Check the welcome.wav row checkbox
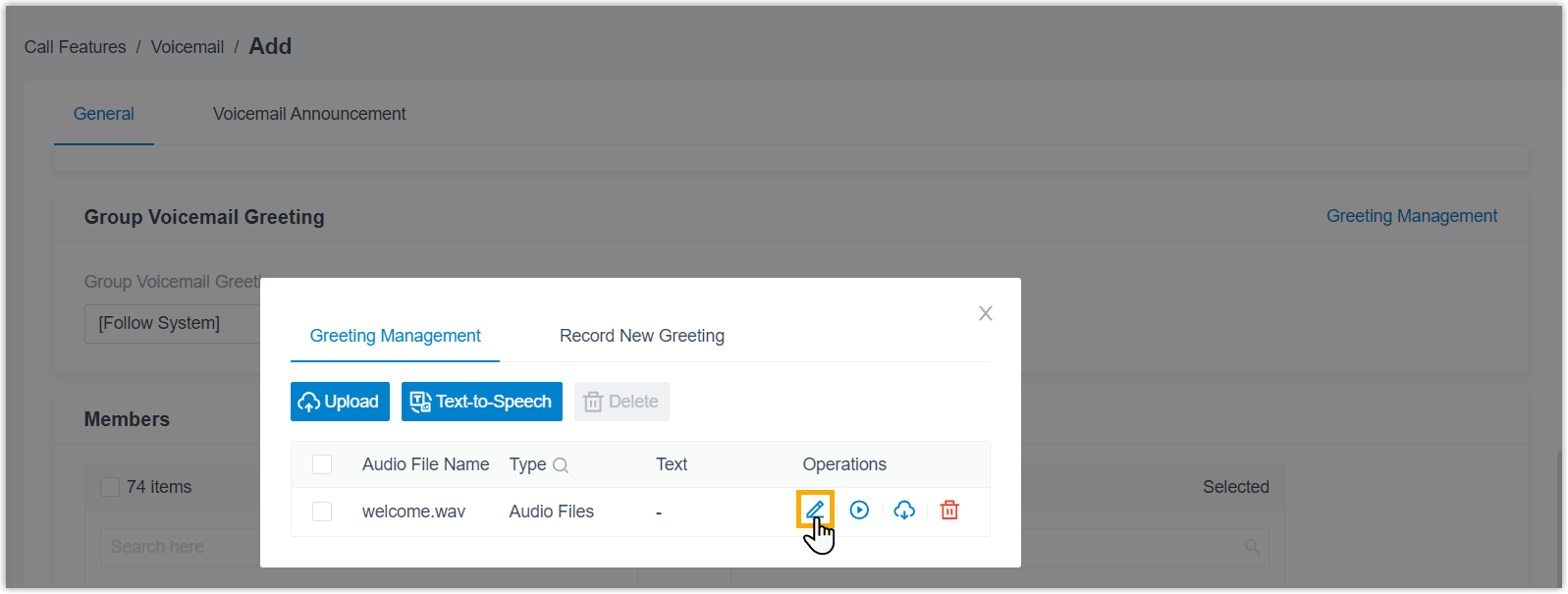Image resolution: width=1568 pixels, height=594 pixels. coord(322,512)
